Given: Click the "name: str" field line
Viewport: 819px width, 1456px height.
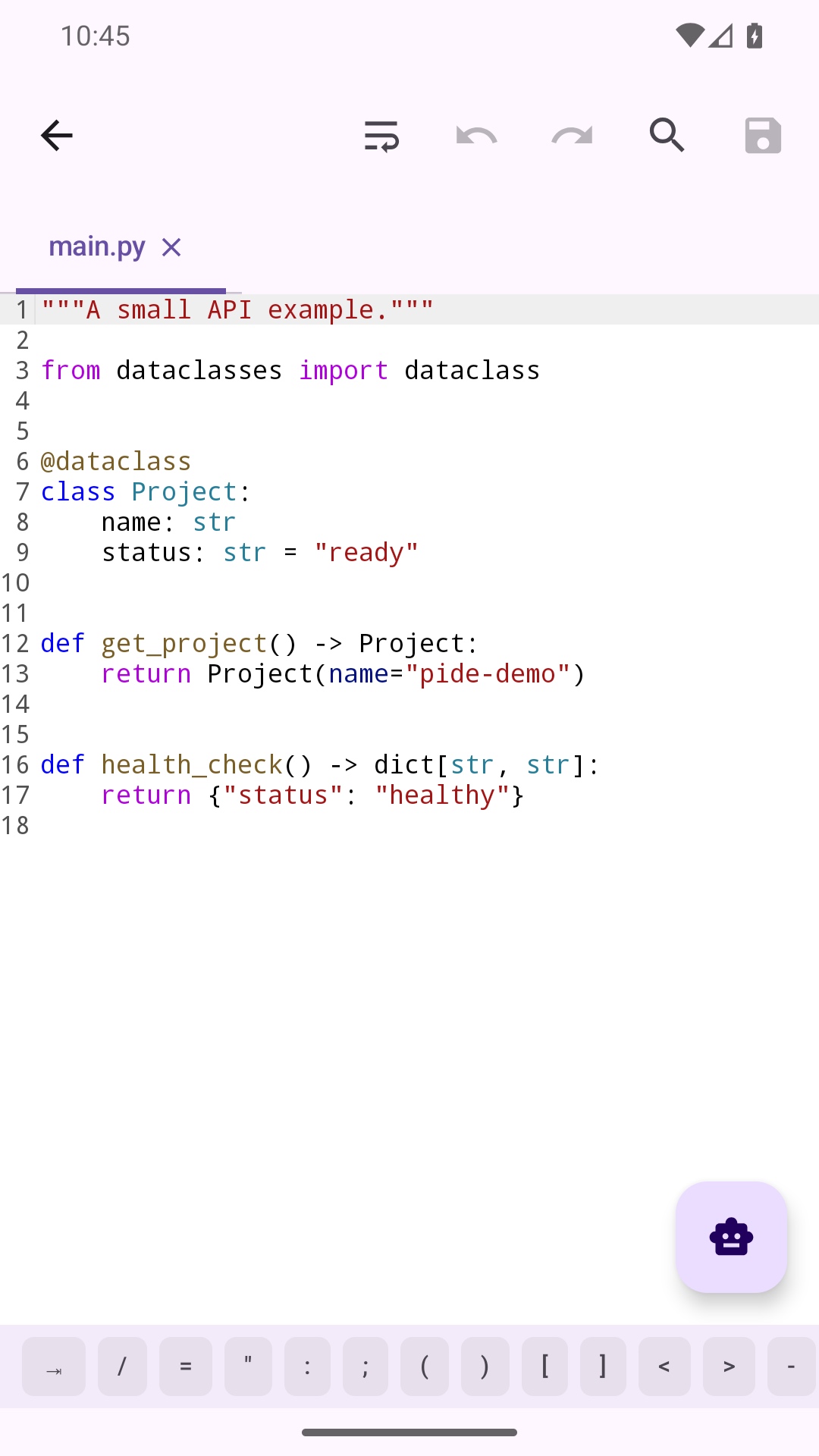Looking at the screenshot, I should click(168, 522).
